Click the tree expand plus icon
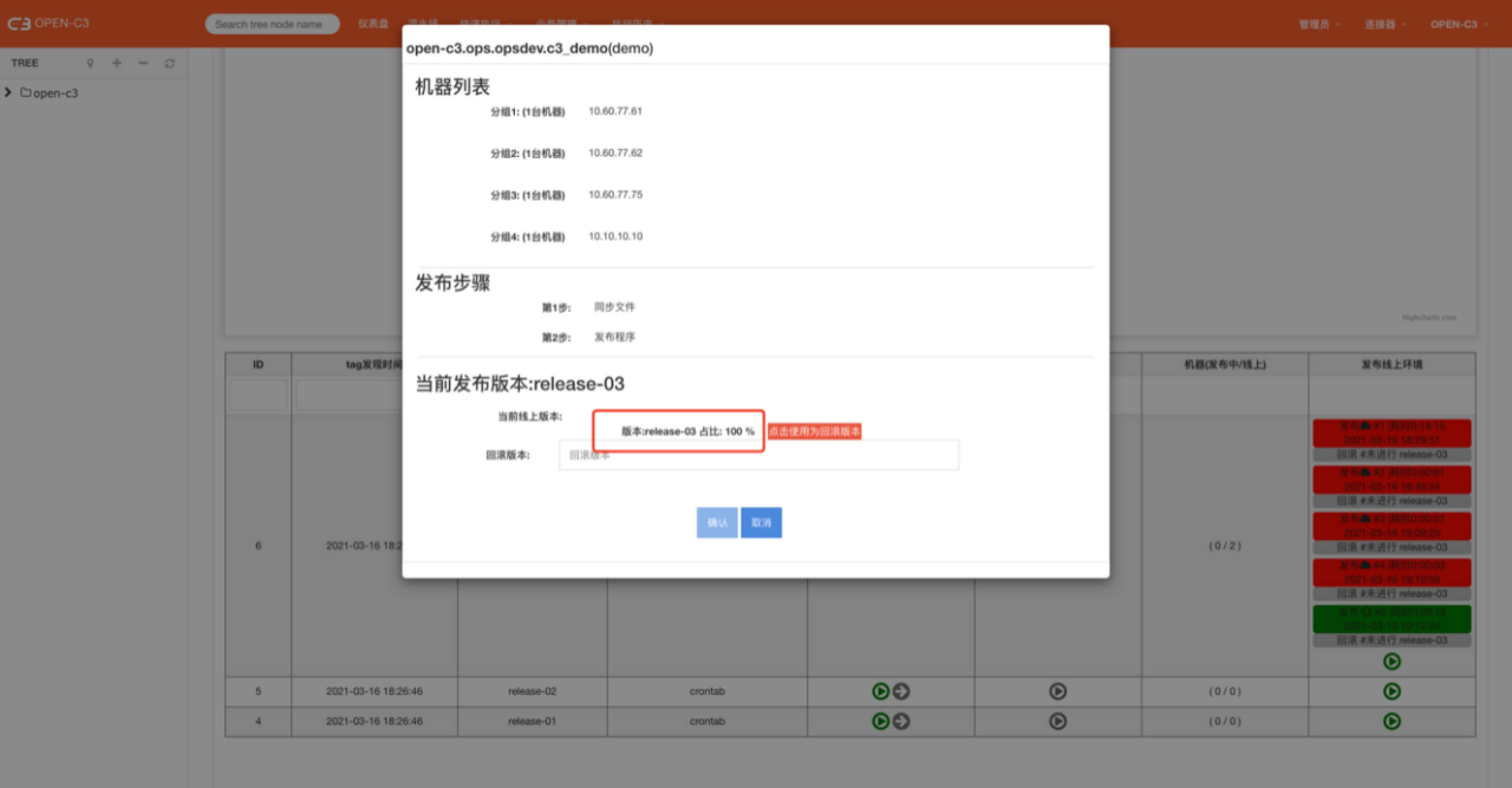The image size is (1512, 788). (116, 63)
